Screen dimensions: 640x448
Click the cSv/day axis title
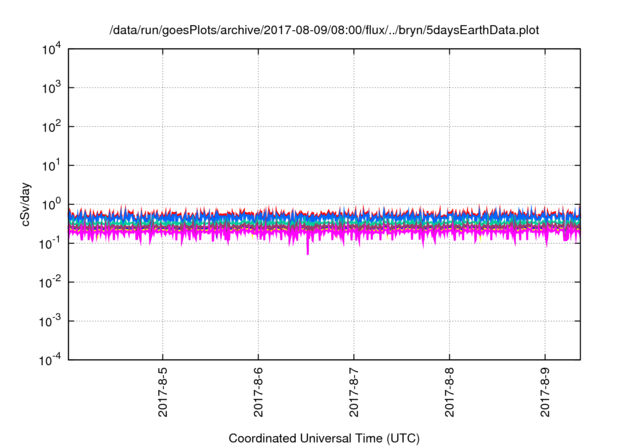click(x=25, y=204)
